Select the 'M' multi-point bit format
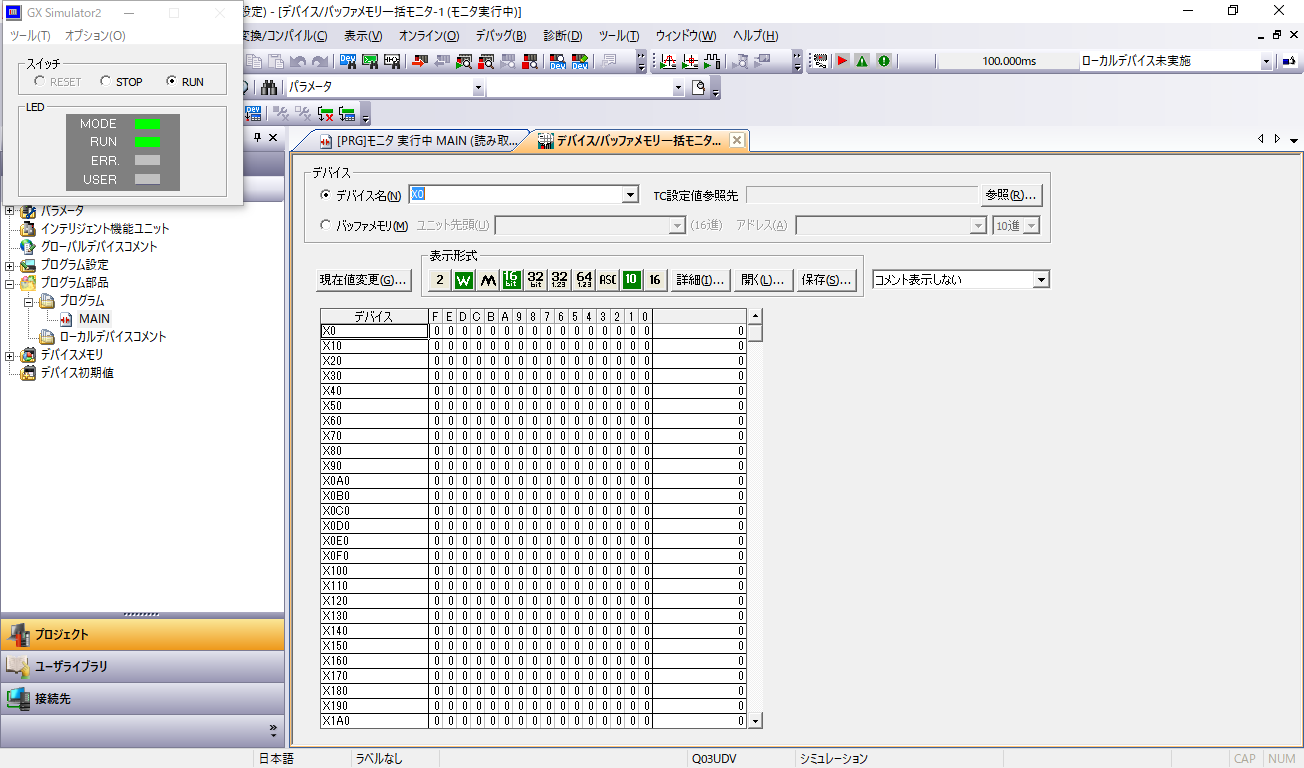This screenshot has height=768, width=1304. [x=488, y=280]
